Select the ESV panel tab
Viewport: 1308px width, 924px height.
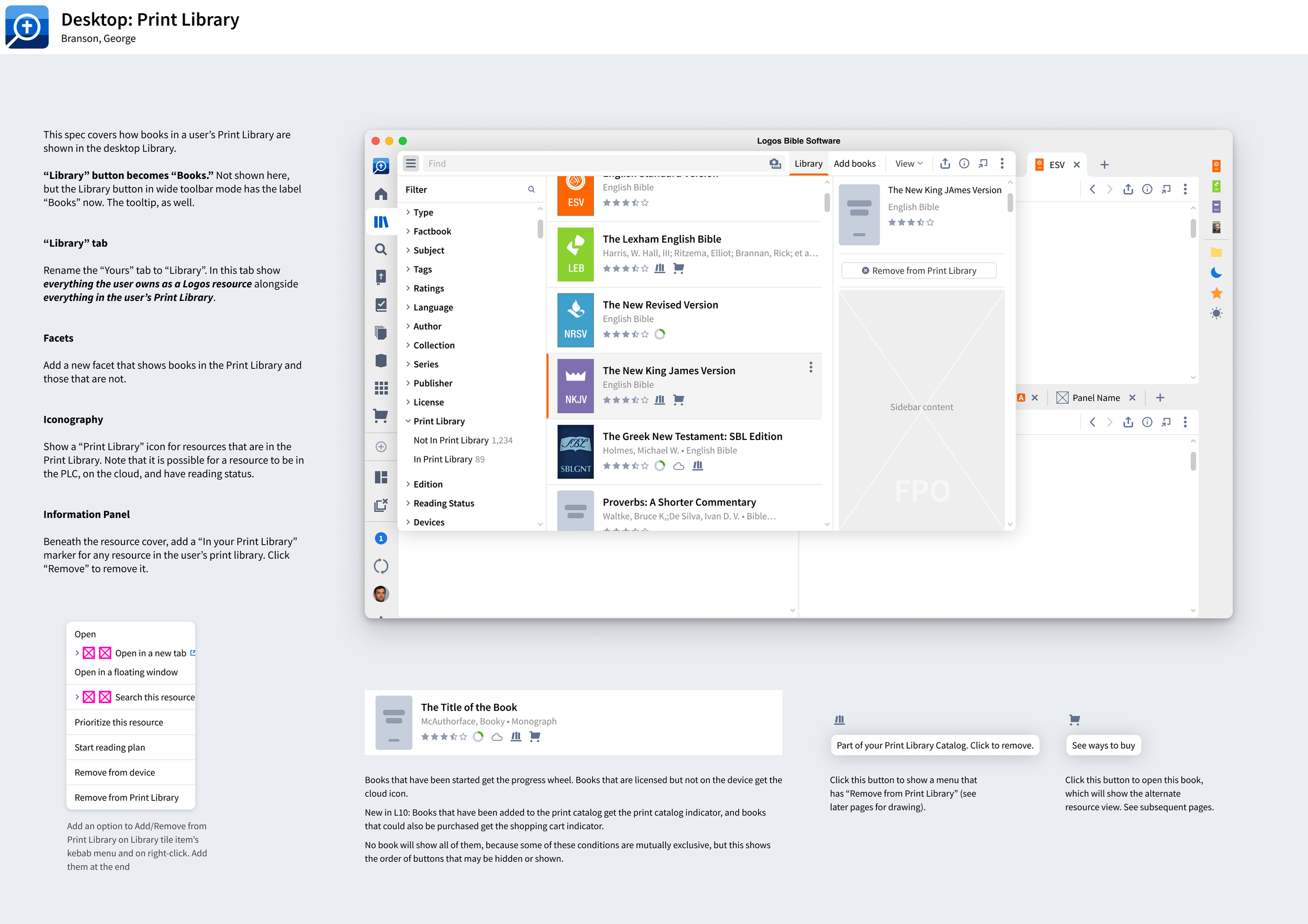click(1056, 165)
